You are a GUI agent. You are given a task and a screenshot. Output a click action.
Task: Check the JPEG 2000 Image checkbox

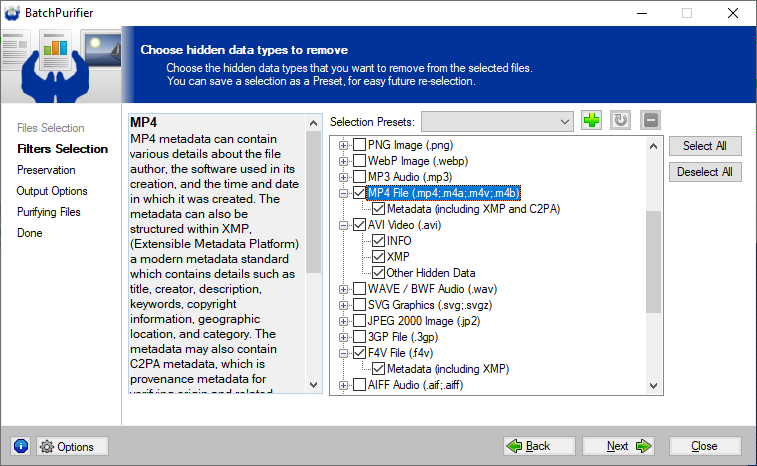(359, 321)
